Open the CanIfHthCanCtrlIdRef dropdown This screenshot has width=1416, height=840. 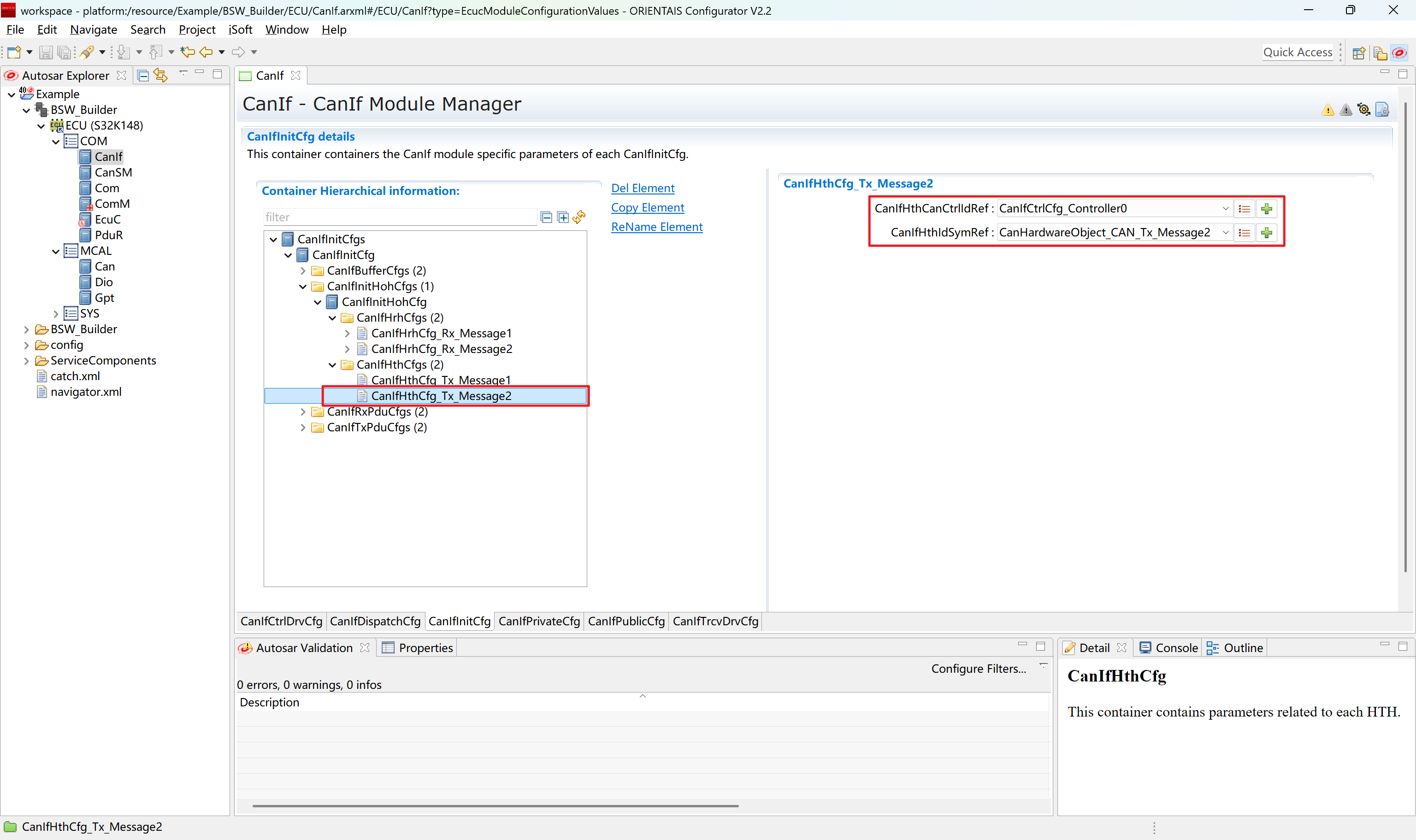pos(1225,209)
